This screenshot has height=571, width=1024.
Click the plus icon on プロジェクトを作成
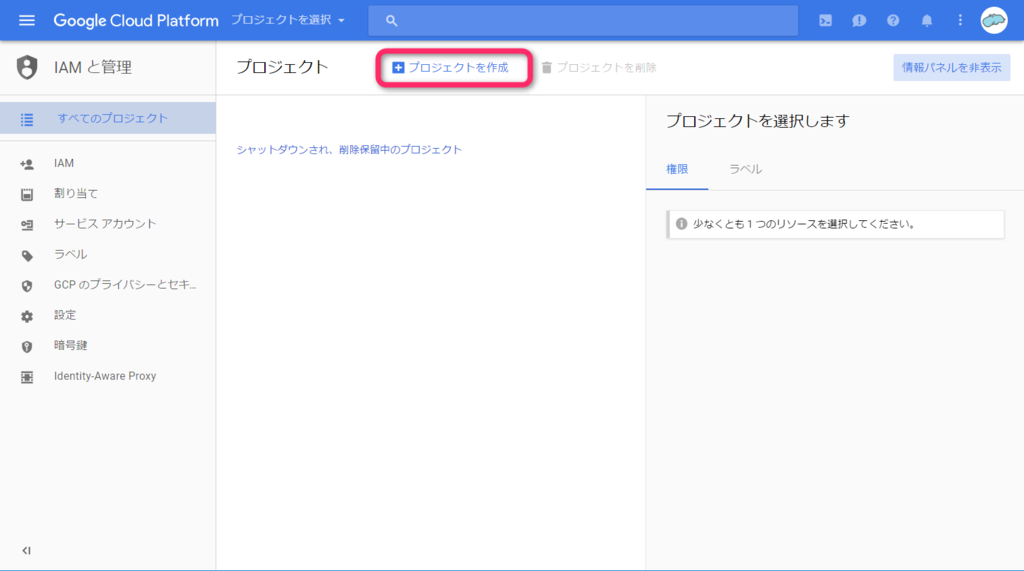coord(398,68)
